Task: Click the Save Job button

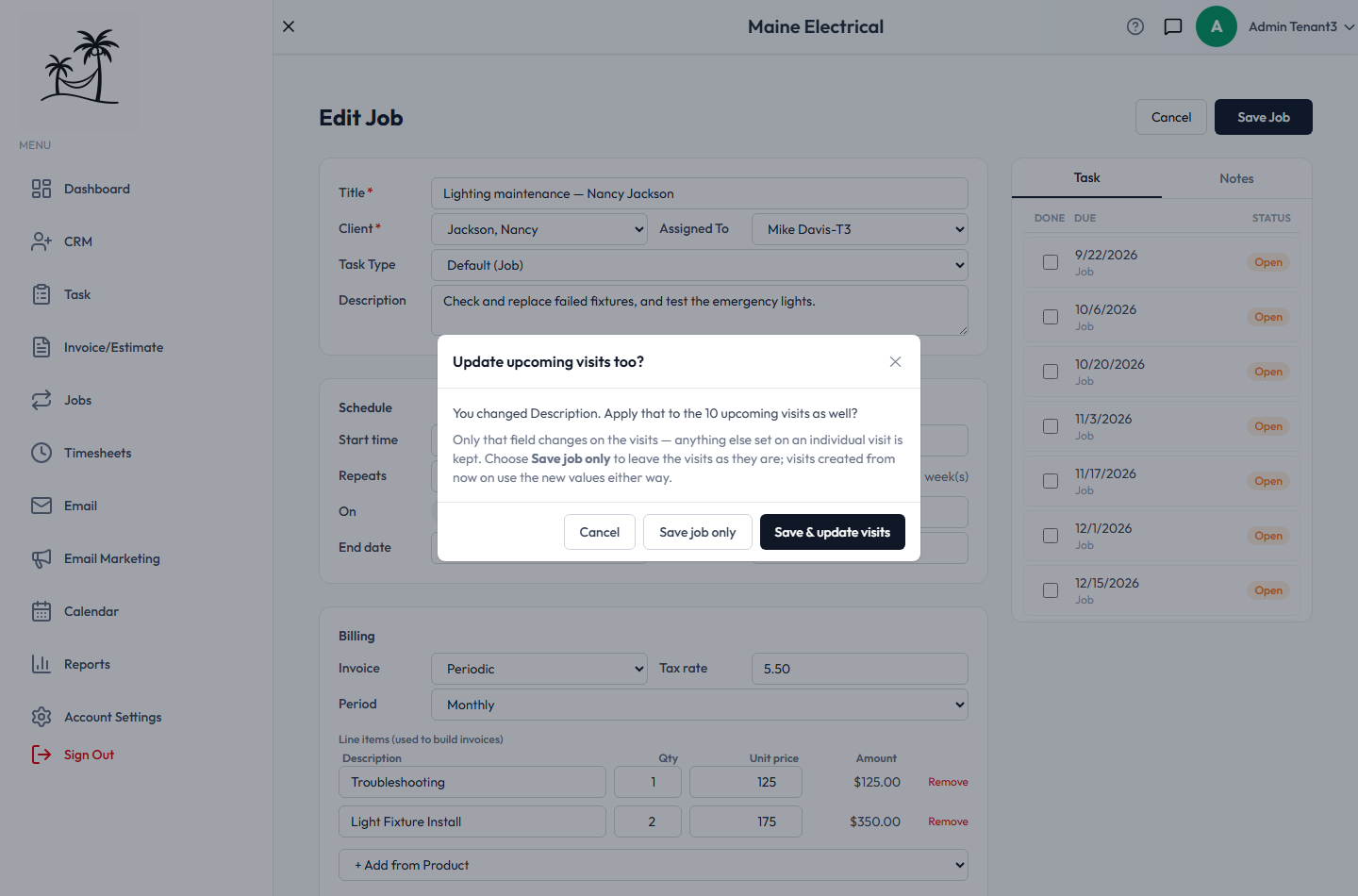Action: pos(1264,117)
